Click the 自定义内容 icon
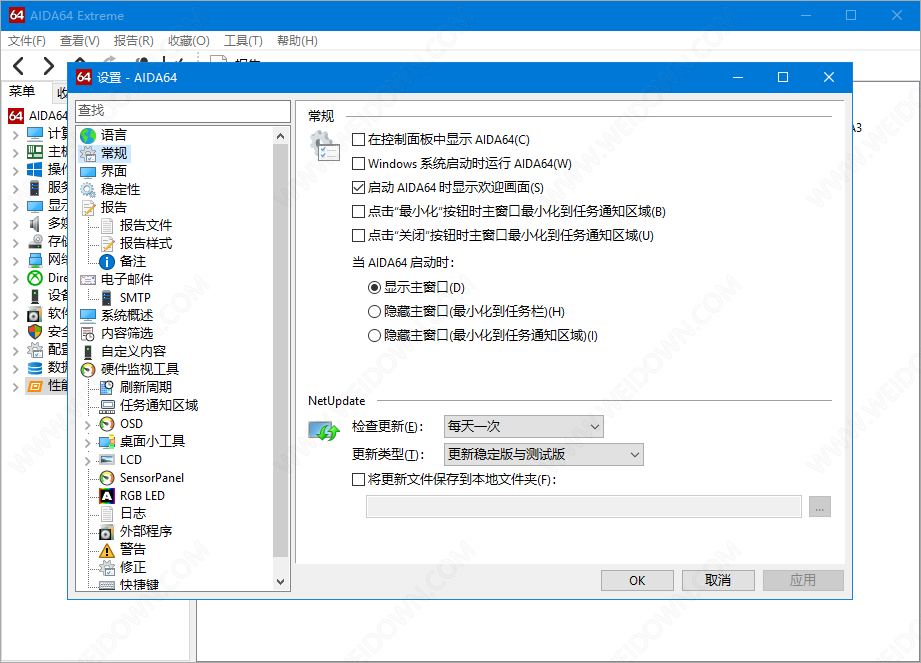This screenshot has height=663, width=921. tap(88, 352)
